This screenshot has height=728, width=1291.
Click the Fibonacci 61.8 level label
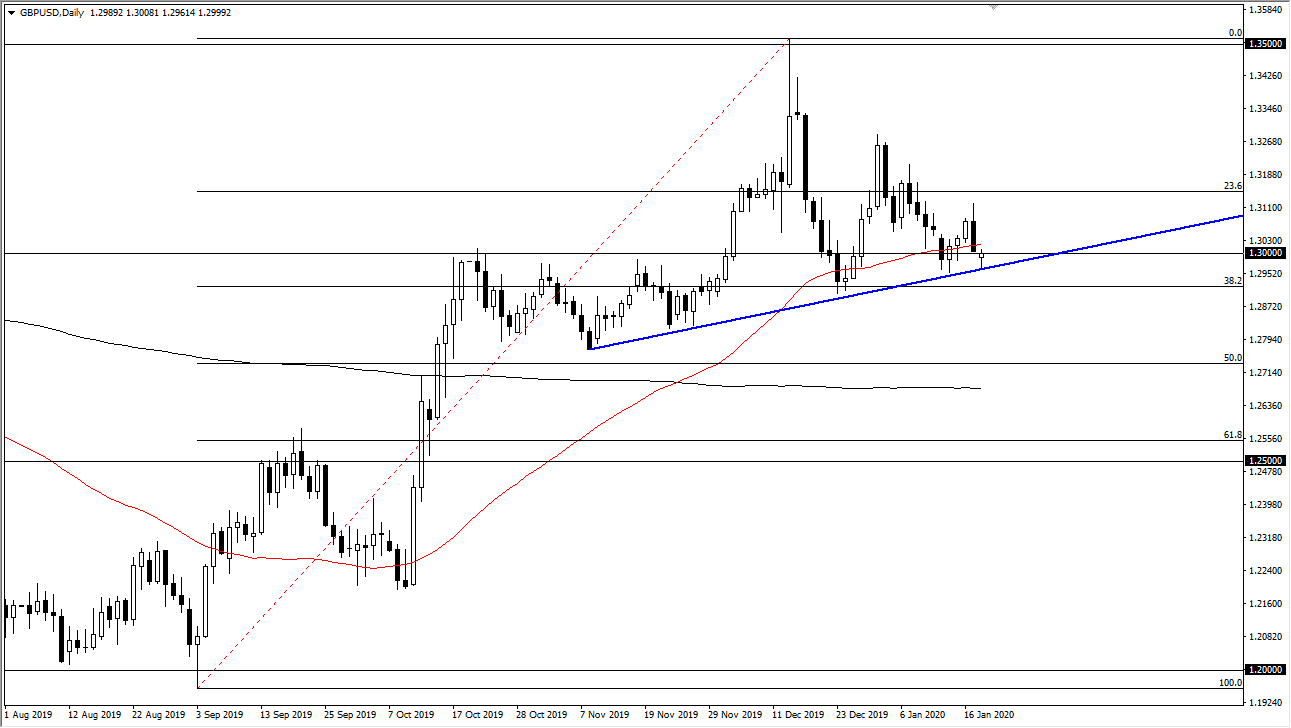coord(1232,435)
